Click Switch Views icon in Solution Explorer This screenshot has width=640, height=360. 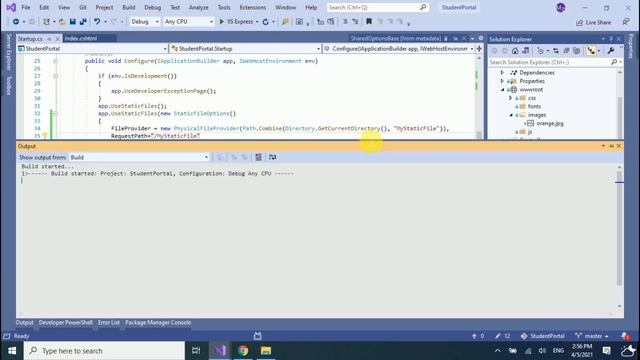pos(526,51)
